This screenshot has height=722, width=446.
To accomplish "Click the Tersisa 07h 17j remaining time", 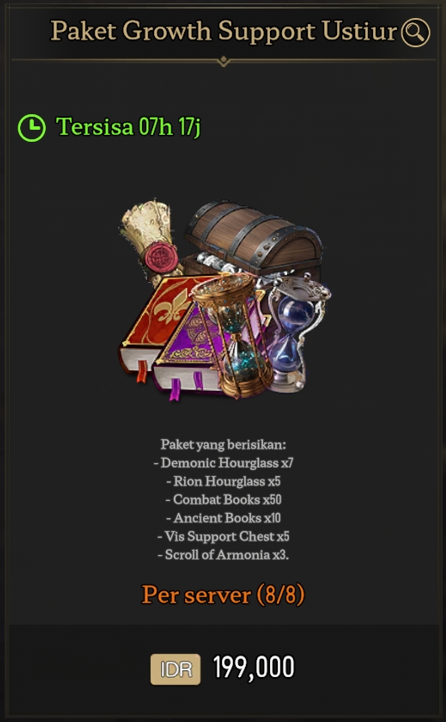I will pyautogui.click(x=128, y=127).
